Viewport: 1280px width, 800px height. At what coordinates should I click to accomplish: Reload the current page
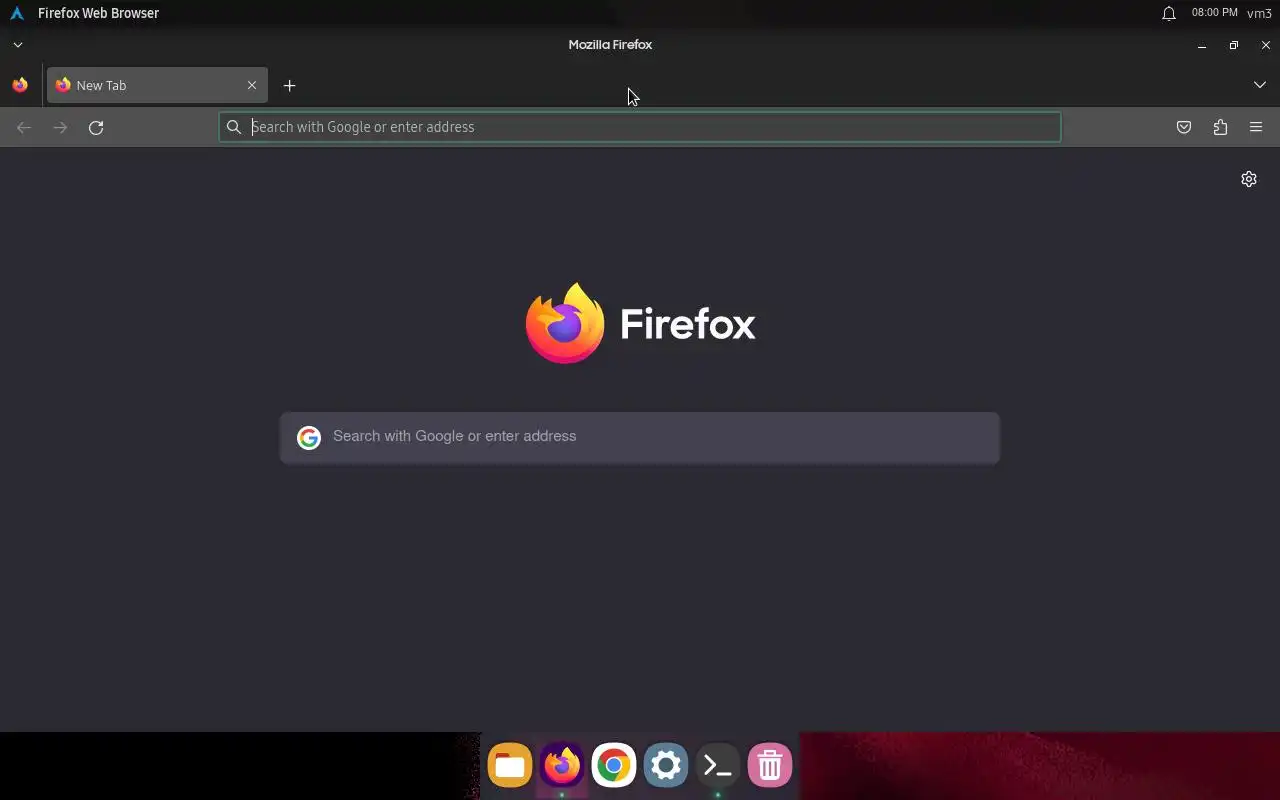click(96, 127)
